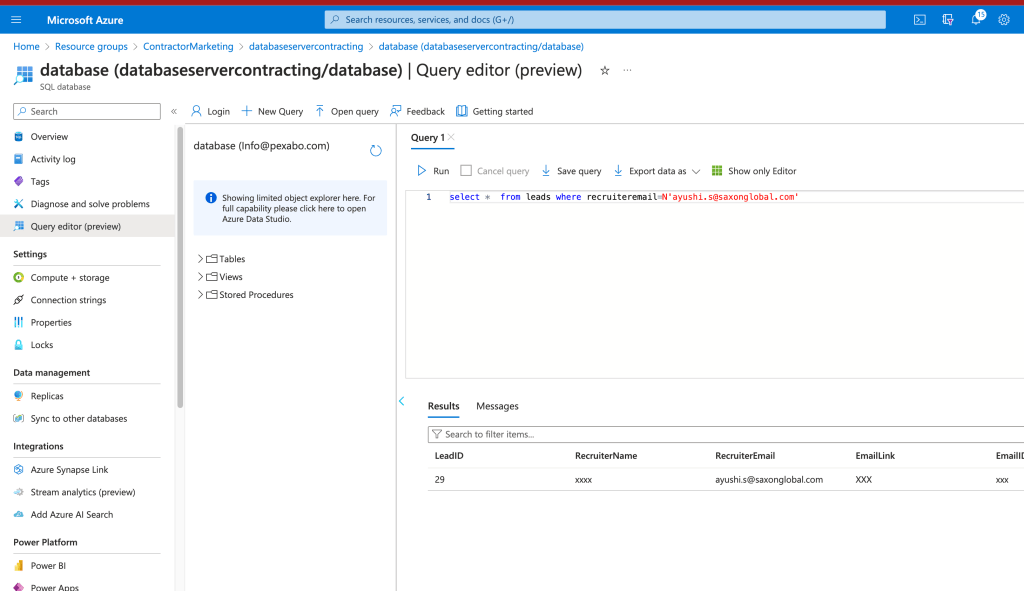Click Show only Editor
Image resolution: width=1024 pixels, height=591 pixels.
pyautogui.click(x=754, y=170)
